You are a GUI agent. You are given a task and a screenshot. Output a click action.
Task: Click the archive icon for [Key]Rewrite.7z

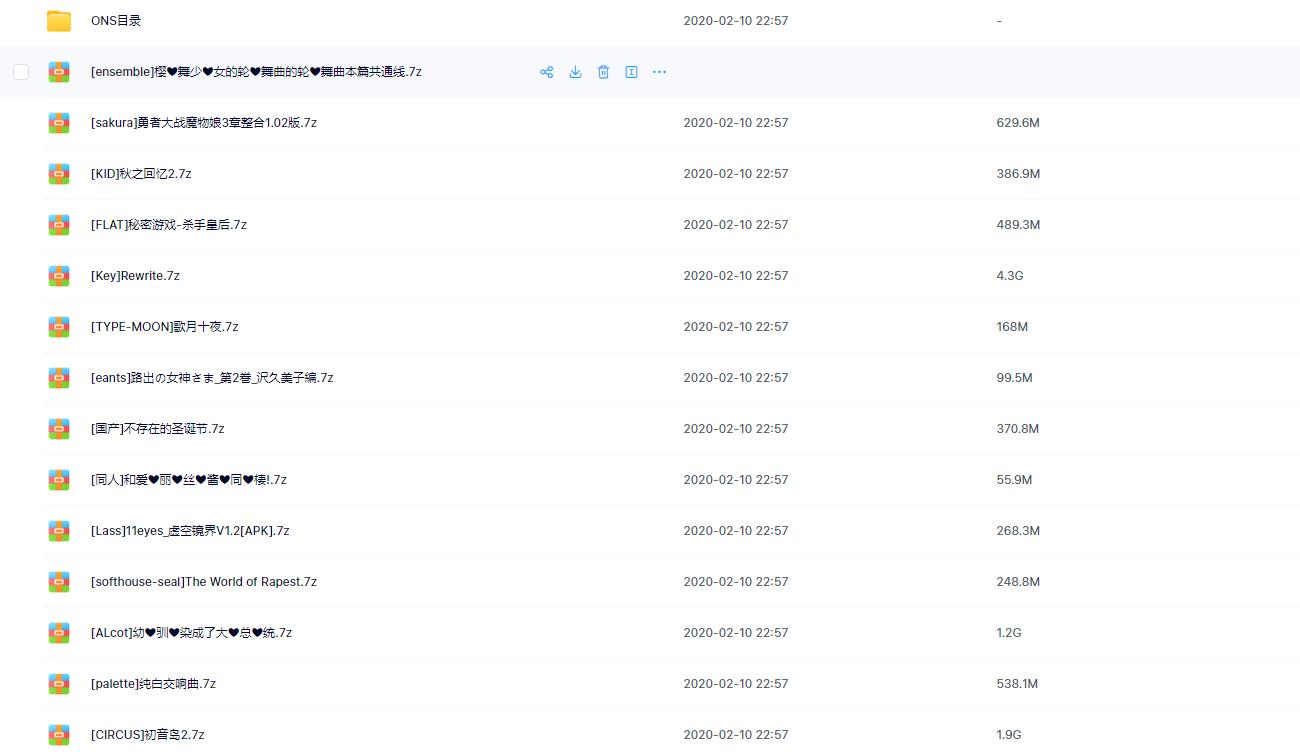59,276
